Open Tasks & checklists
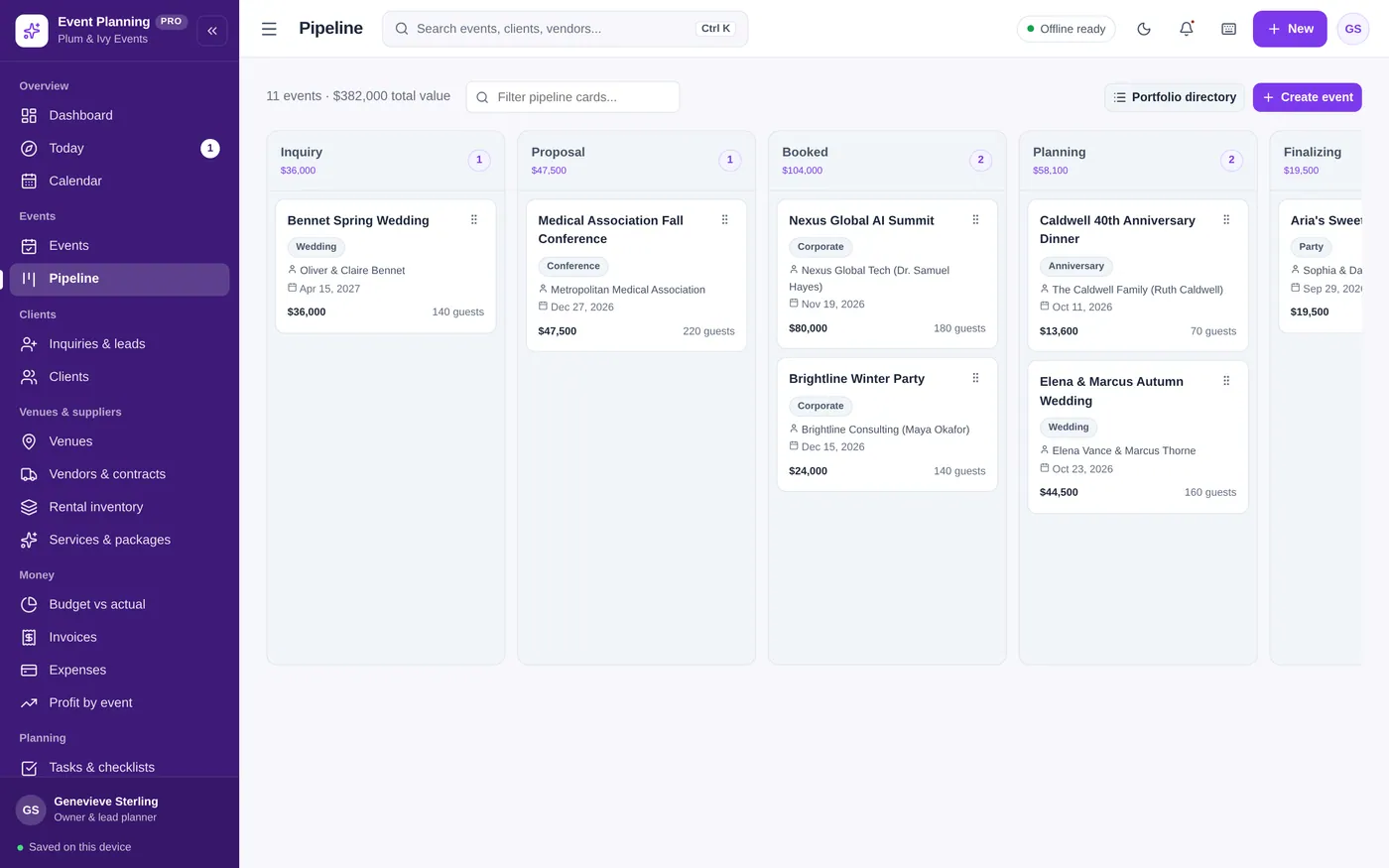 coord(119,767)
